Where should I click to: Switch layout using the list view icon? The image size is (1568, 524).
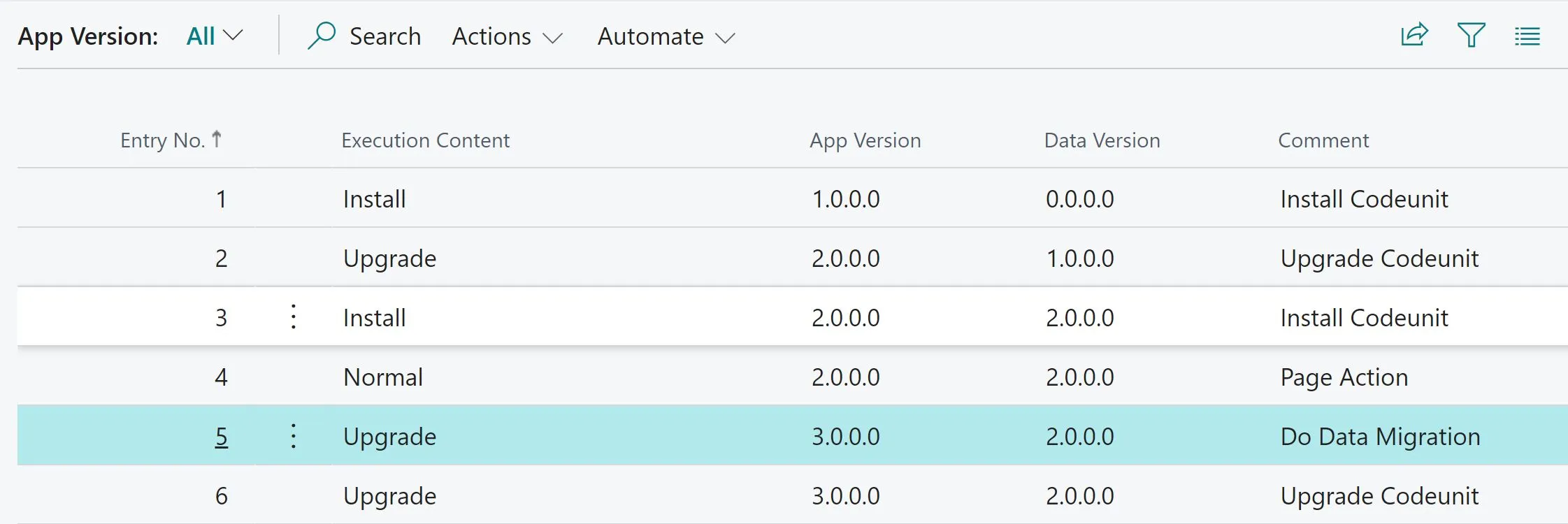pyautogui.click(x=1527, y=36)
